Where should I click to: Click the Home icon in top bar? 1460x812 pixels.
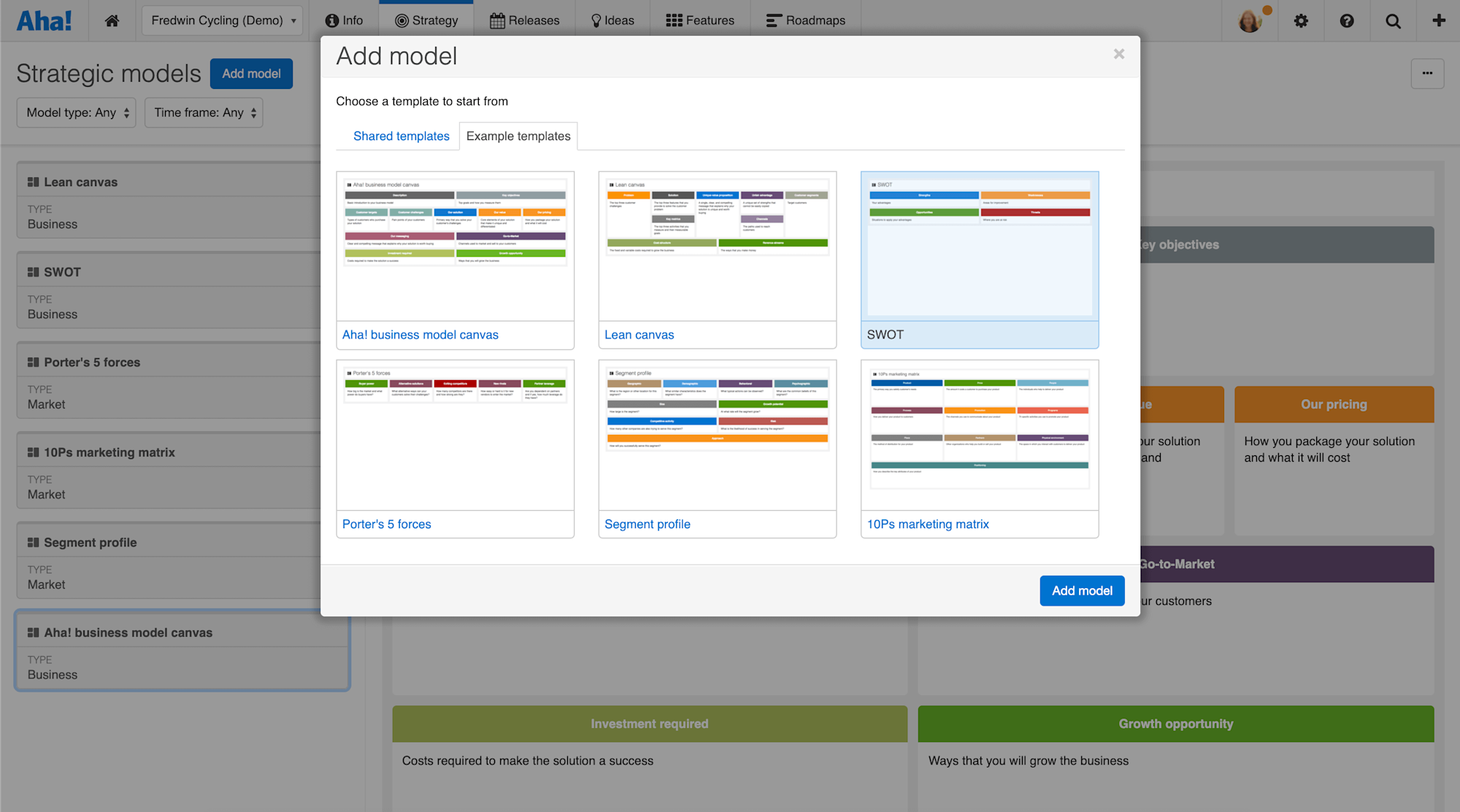click(112, 20)
